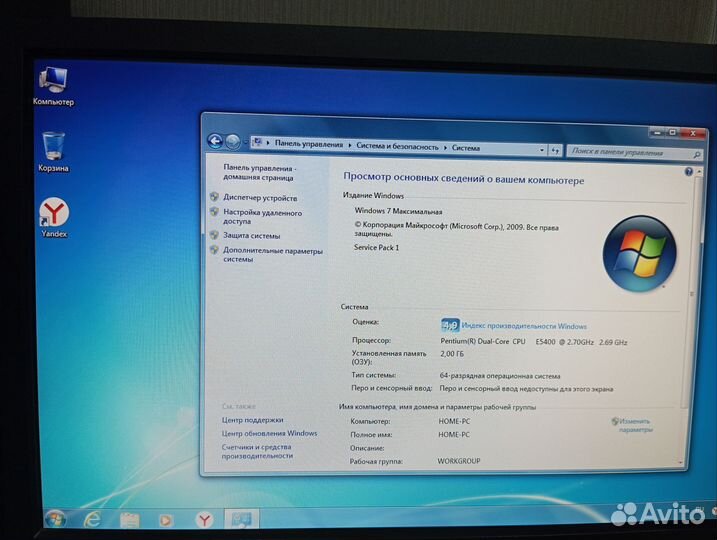The image size is (717, 540).
Task: Open the Компьютер desktop icon
Action: tap(53, 86)
